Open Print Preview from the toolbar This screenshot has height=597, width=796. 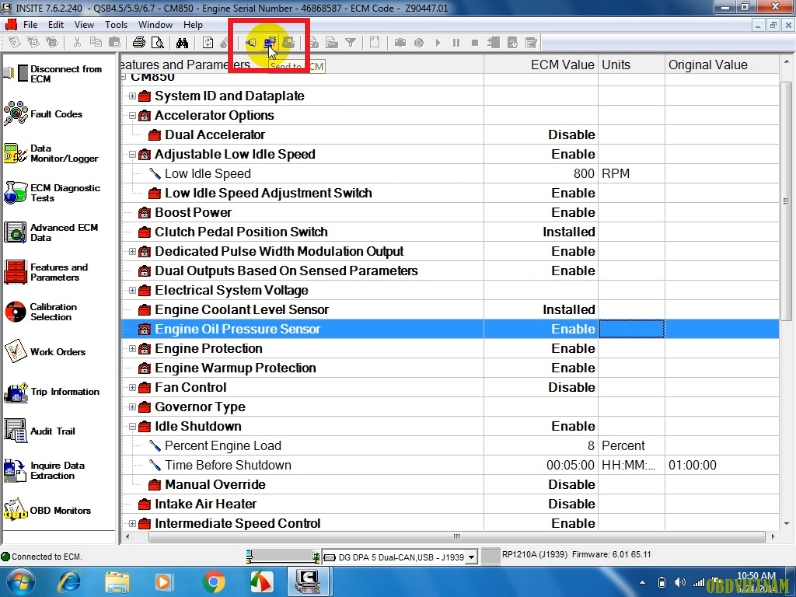click(158, 43)
